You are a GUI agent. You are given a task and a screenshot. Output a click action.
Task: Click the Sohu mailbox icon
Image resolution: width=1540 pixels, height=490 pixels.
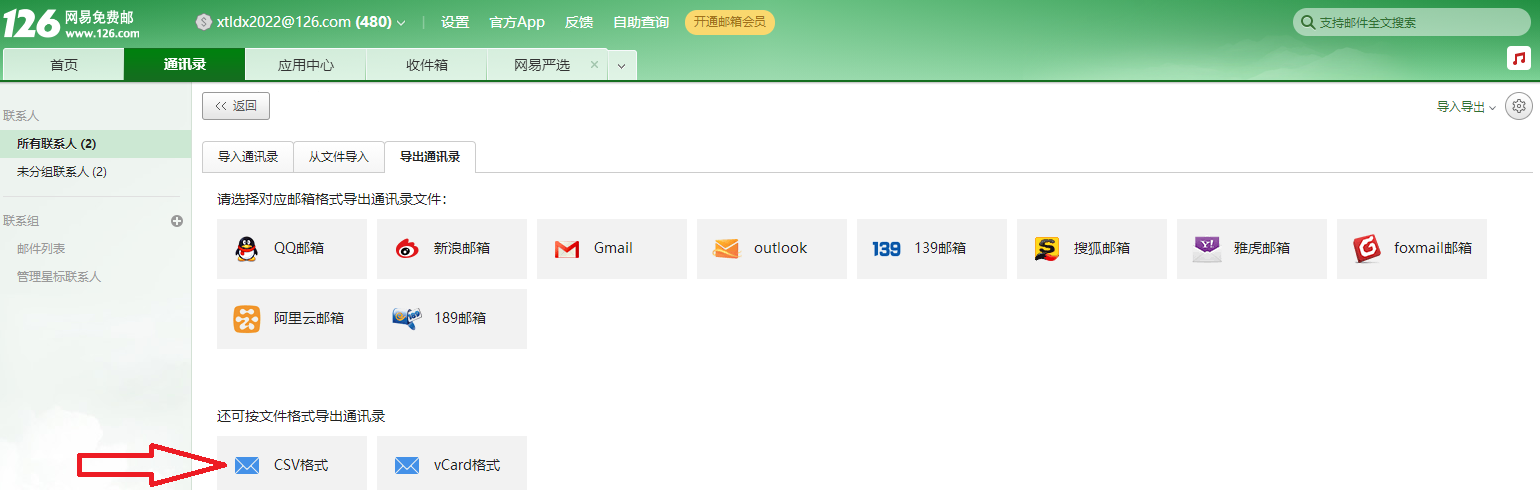(1047, 249)
